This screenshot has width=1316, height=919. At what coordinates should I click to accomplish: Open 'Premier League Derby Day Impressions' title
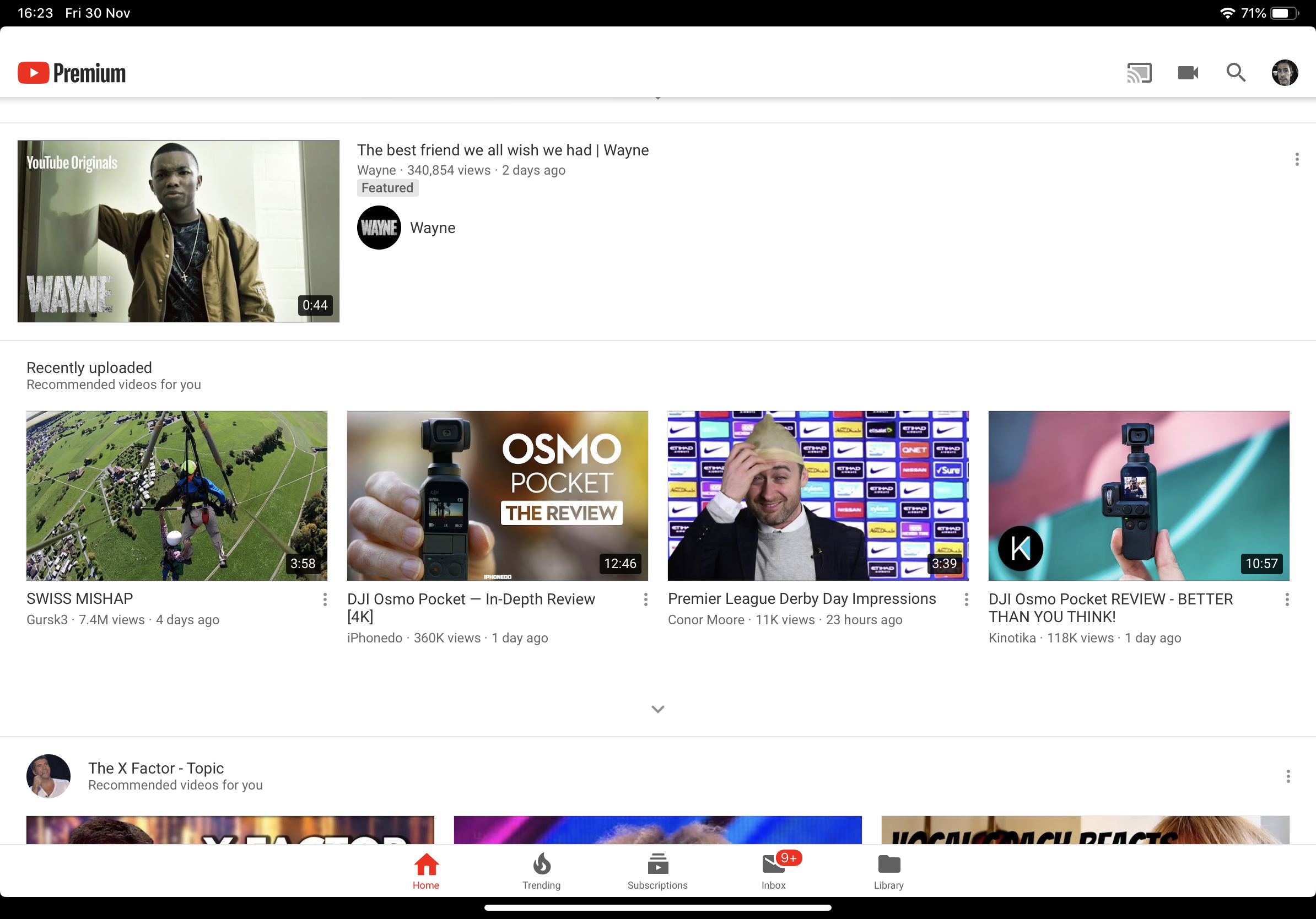pyautogui.click(x=802, y=599)
